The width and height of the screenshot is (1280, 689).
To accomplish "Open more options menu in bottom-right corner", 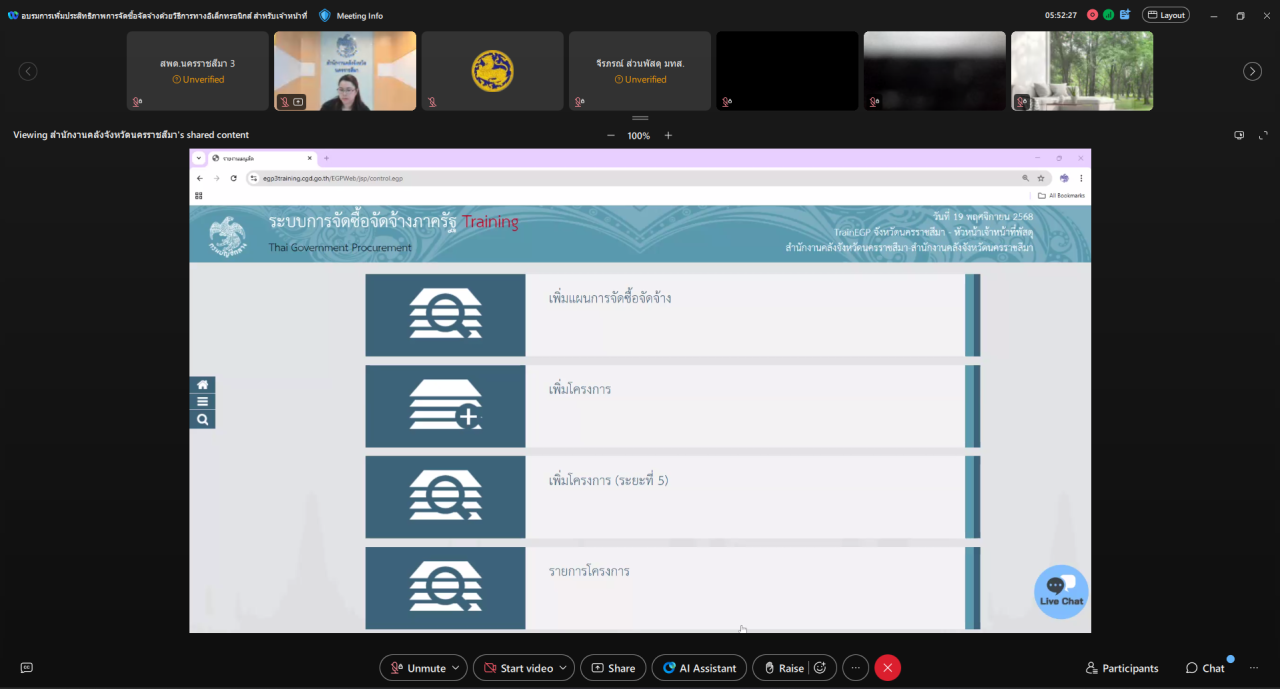I will point(1254,668).
